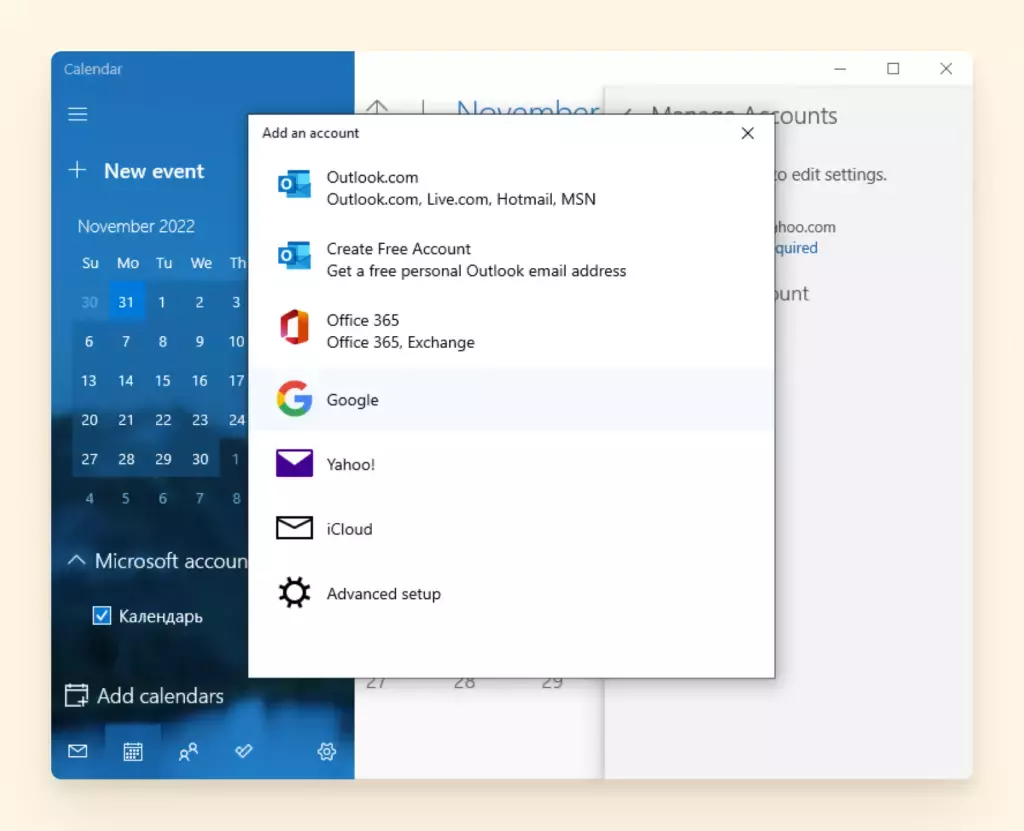
Task: Click the Office 365 logo icon
Action: [295, 327]
